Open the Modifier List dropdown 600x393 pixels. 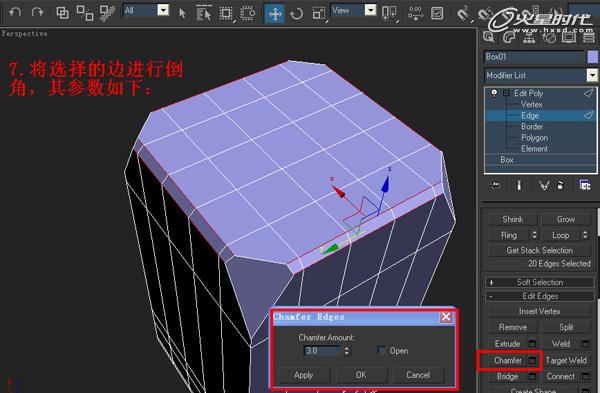click(x=592, y=75)
